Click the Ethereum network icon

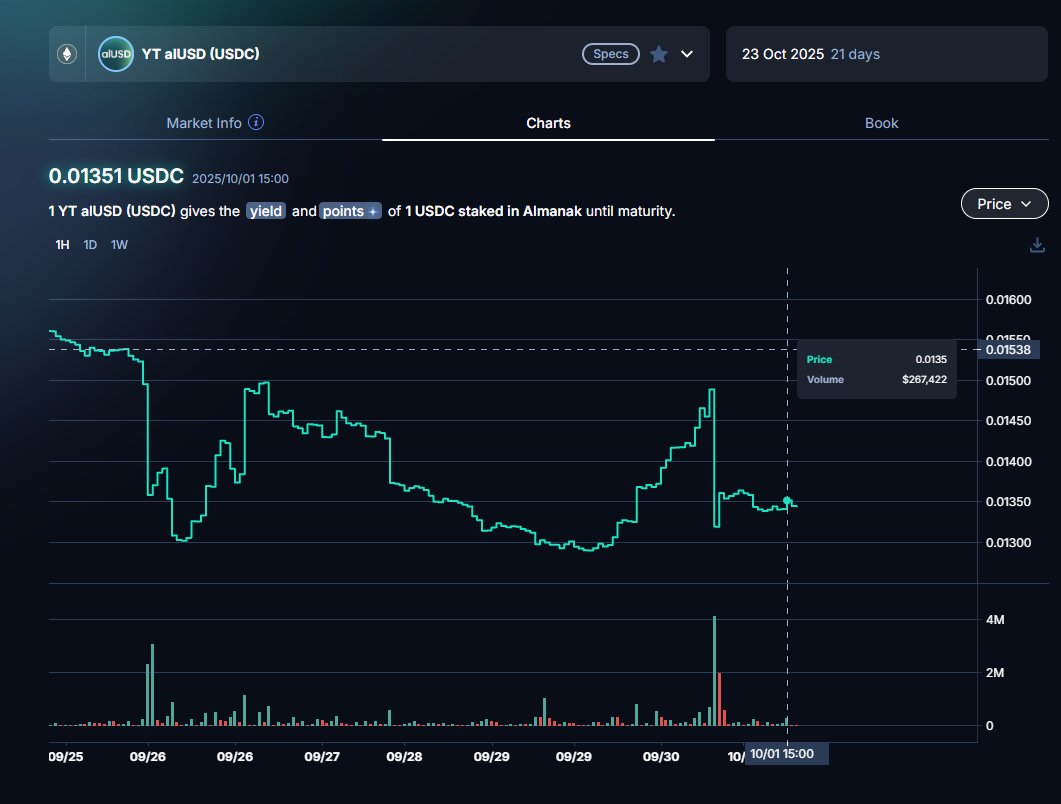pyautogui.click(x=69, y=54)
